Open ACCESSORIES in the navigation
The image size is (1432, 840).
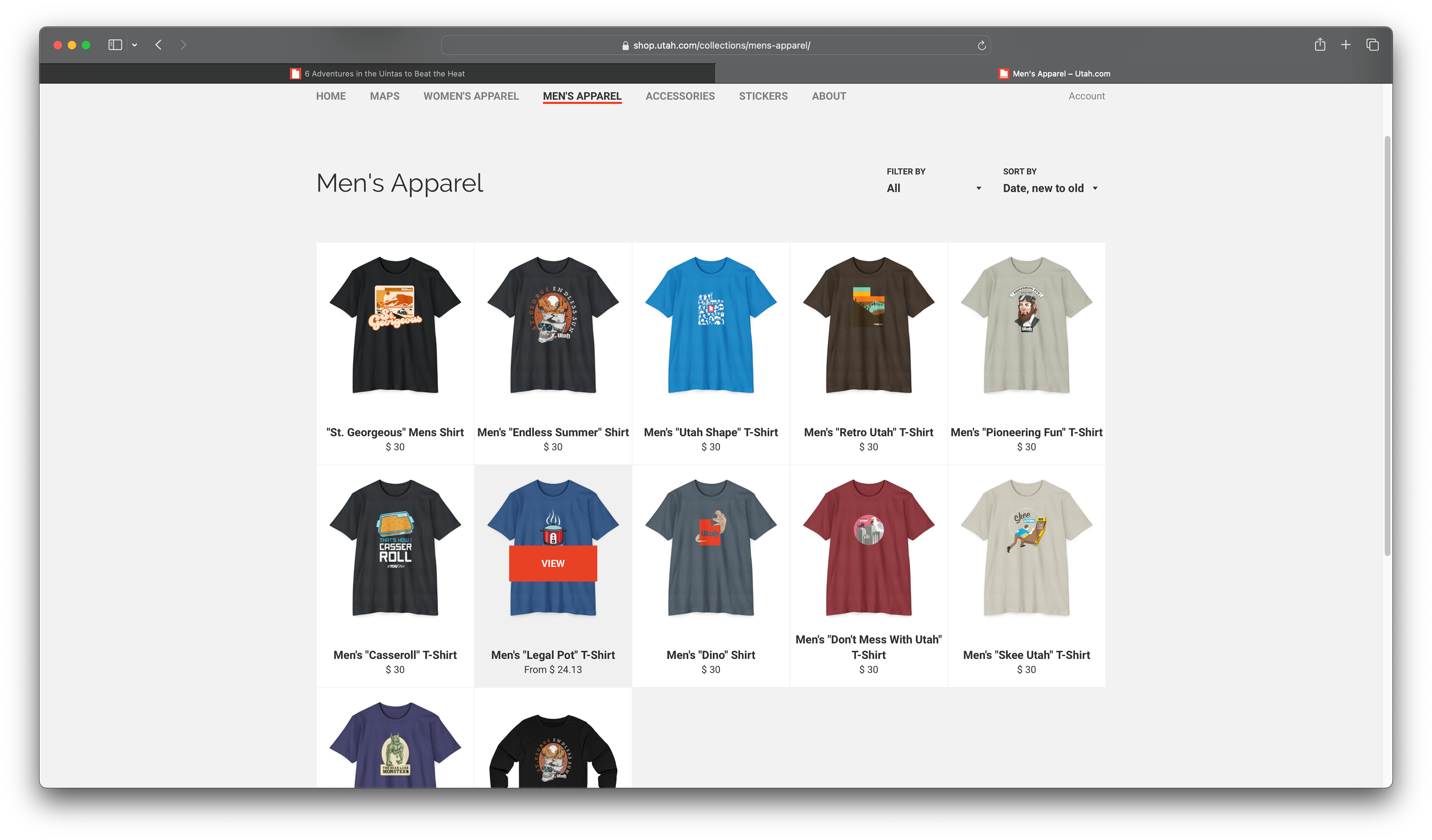pos(680,96)
